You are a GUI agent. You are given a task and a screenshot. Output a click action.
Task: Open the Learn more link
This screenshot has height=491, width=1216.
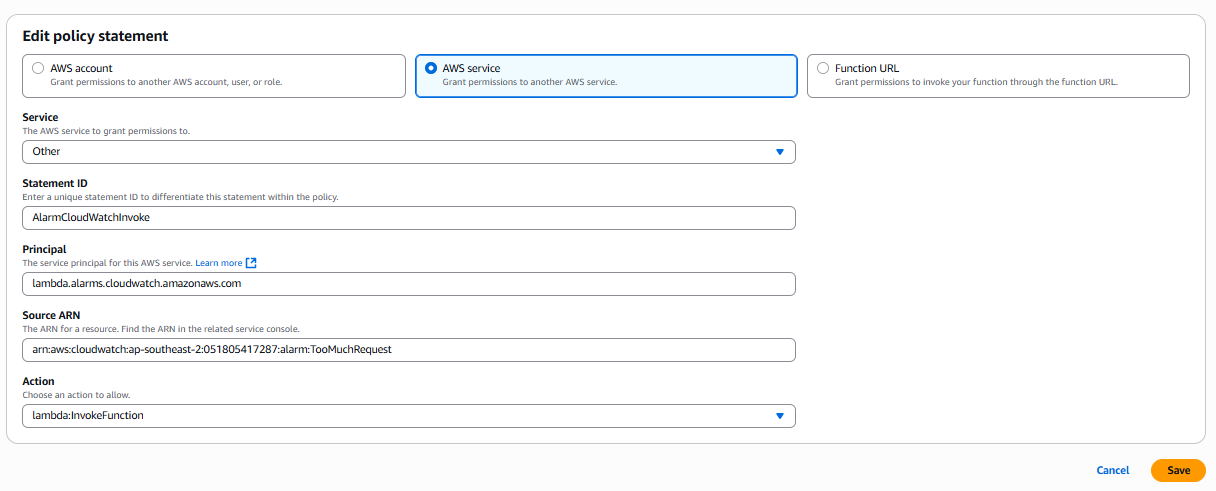(x=219, y=263)
